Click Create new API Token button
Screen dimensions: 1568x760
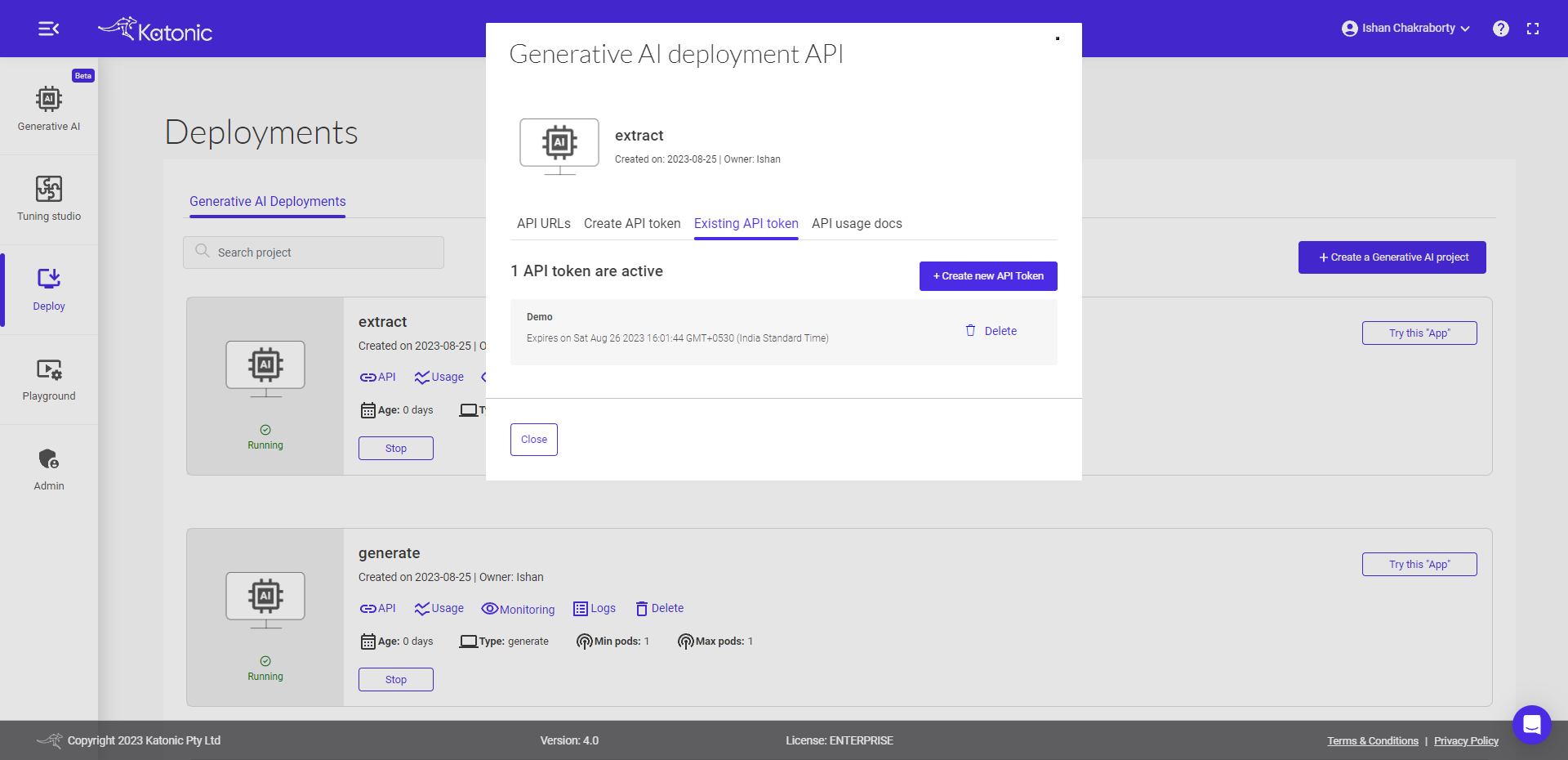click(x=988, y=276)
